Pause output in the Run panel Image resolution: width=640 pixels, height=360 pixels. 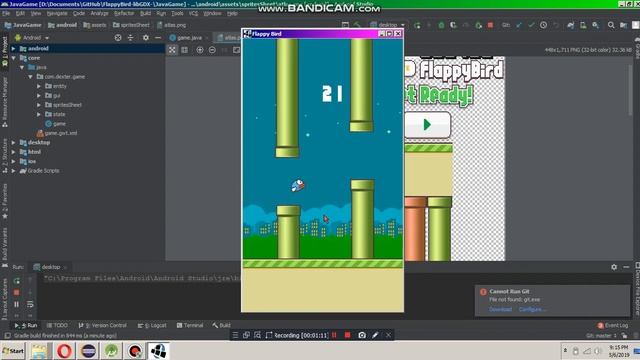17,304
